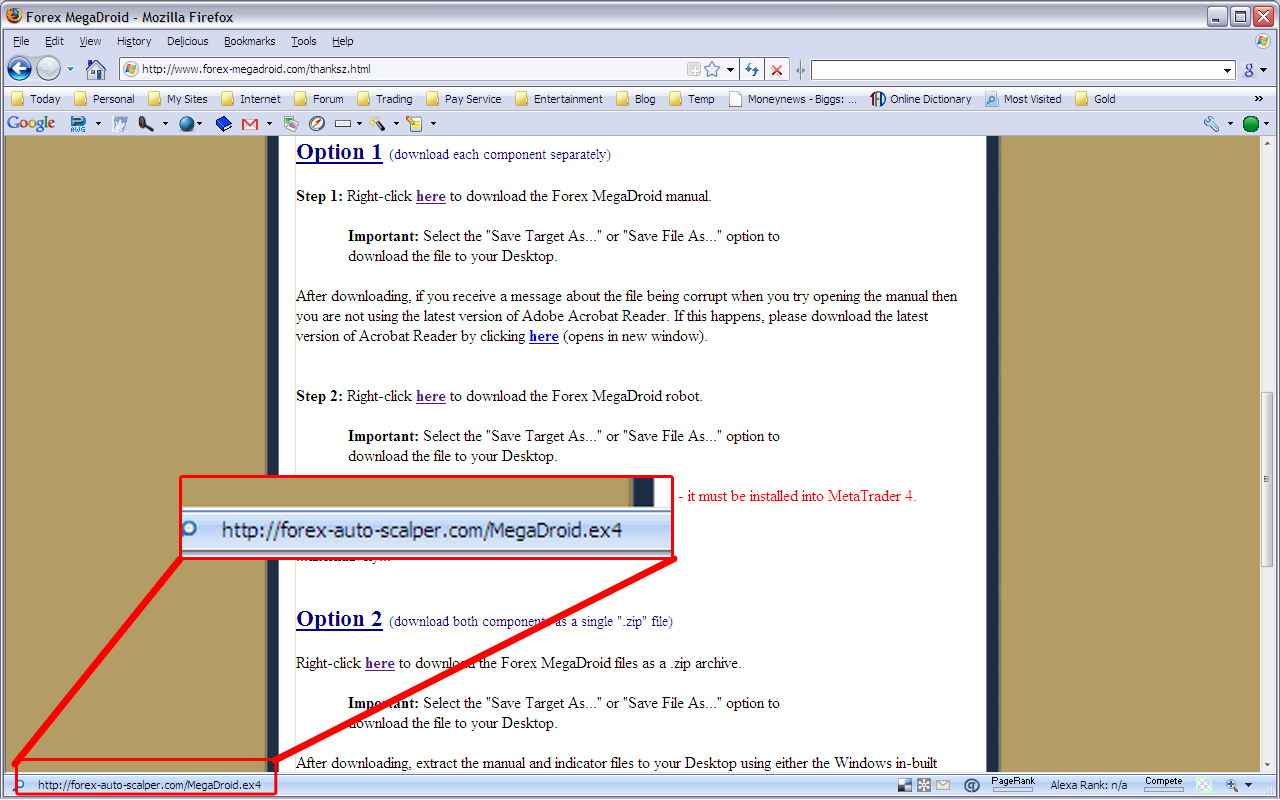Expand the green circle dropdown arrow

[1266, 124]
